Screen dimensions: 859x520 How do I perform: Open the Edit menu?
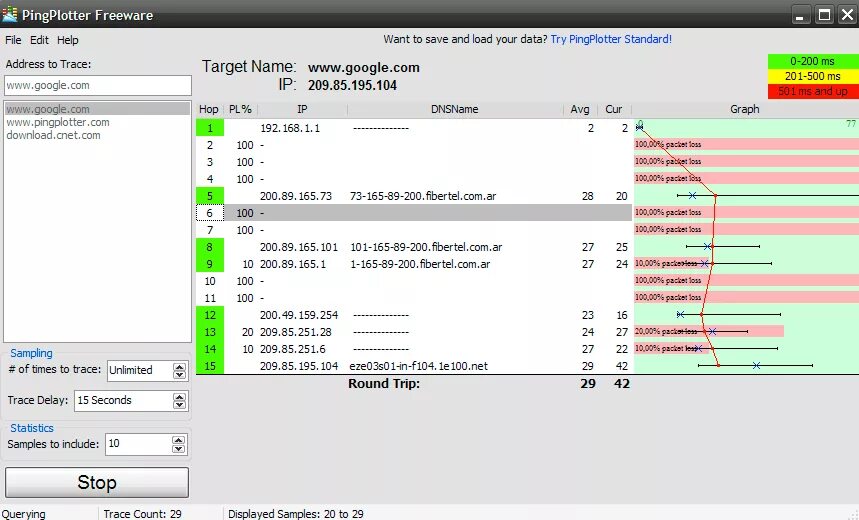click(x=39, y=40)
